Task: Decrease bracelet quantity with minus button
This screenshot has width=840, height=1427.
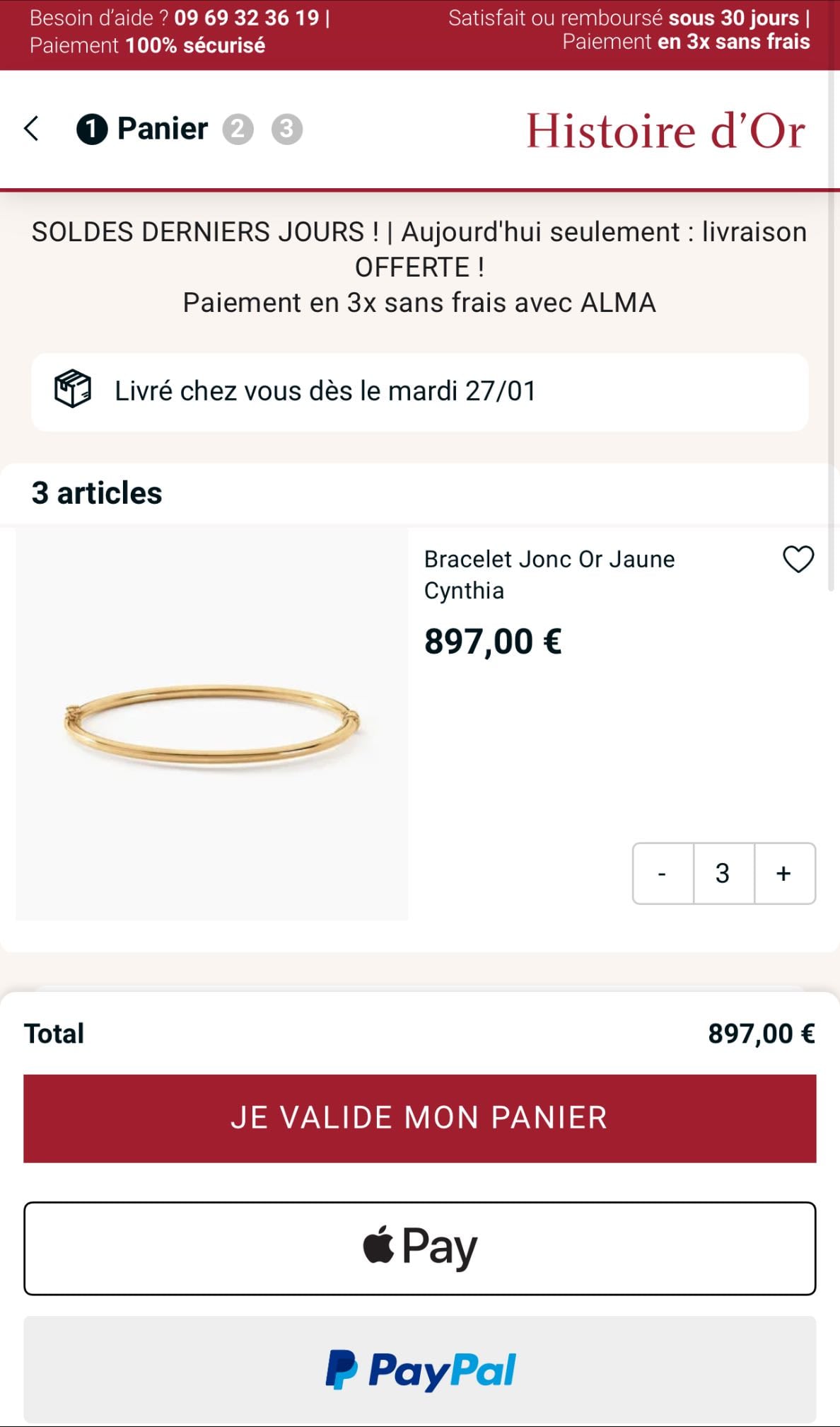Action: [x=663, y=873]
